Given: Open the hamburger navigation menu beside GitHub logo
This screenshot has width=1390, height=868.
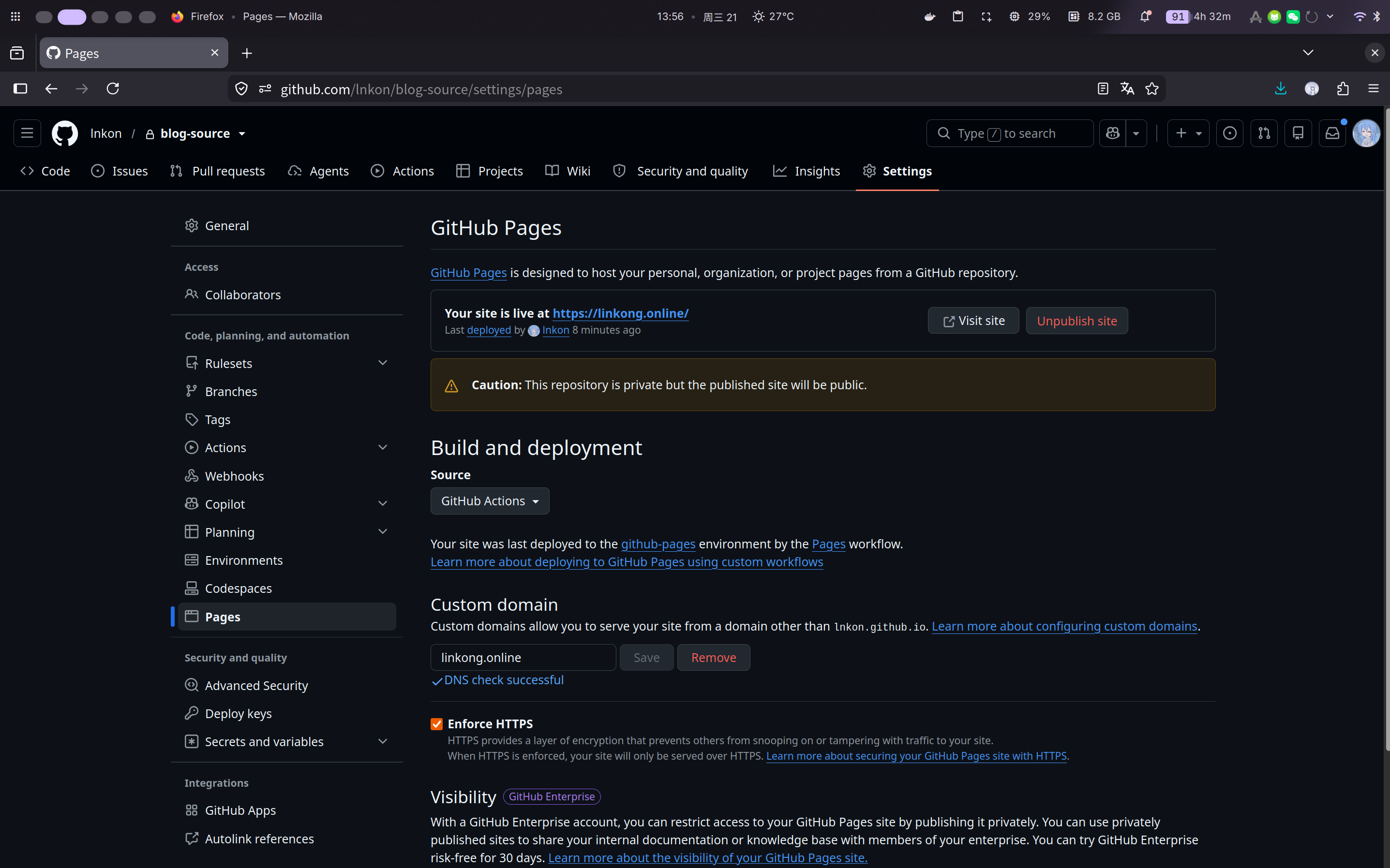Looking at the screenshot, I should (x=27, y=133).
